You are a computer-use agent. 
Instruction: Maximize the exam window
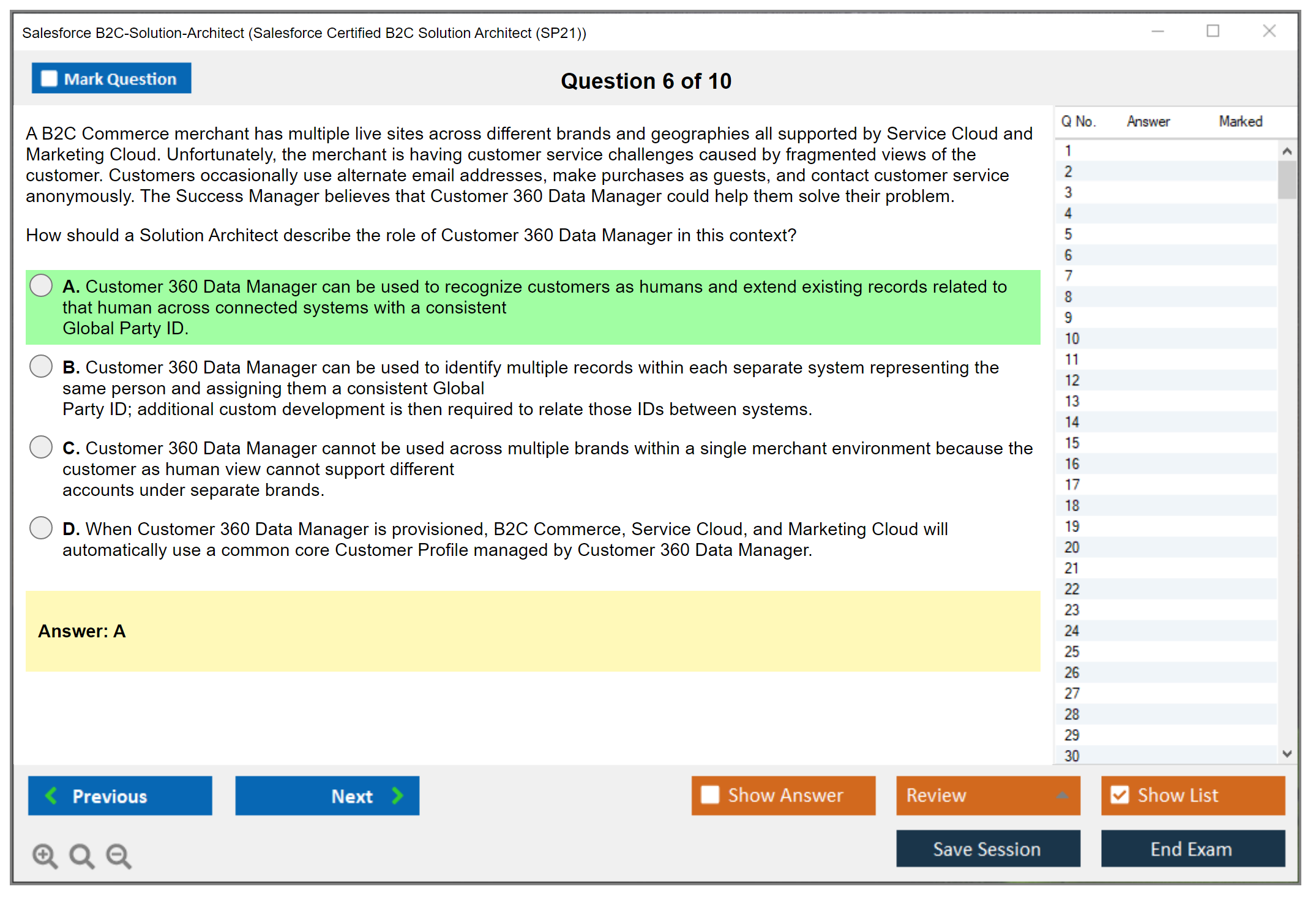(x=1213, y=31)
